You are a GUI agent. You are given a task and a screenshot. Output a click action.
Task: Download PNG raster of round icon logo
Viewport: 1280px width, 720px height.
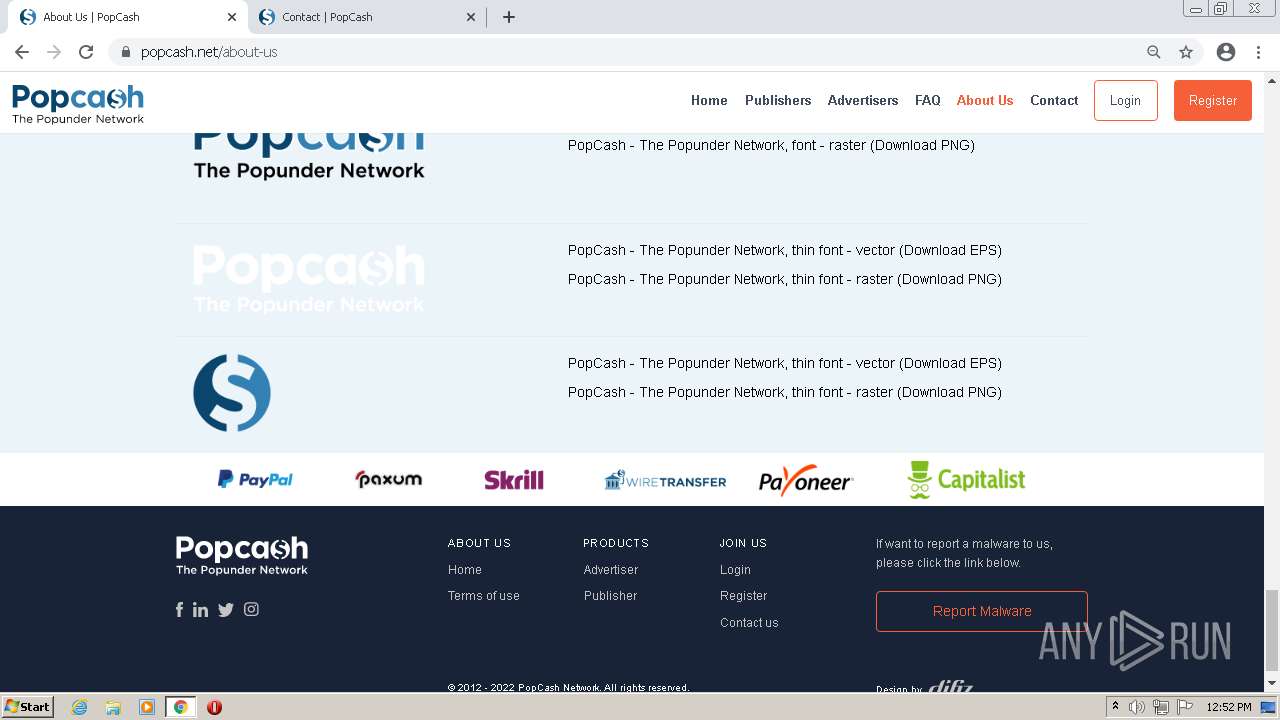pos(785,392)
